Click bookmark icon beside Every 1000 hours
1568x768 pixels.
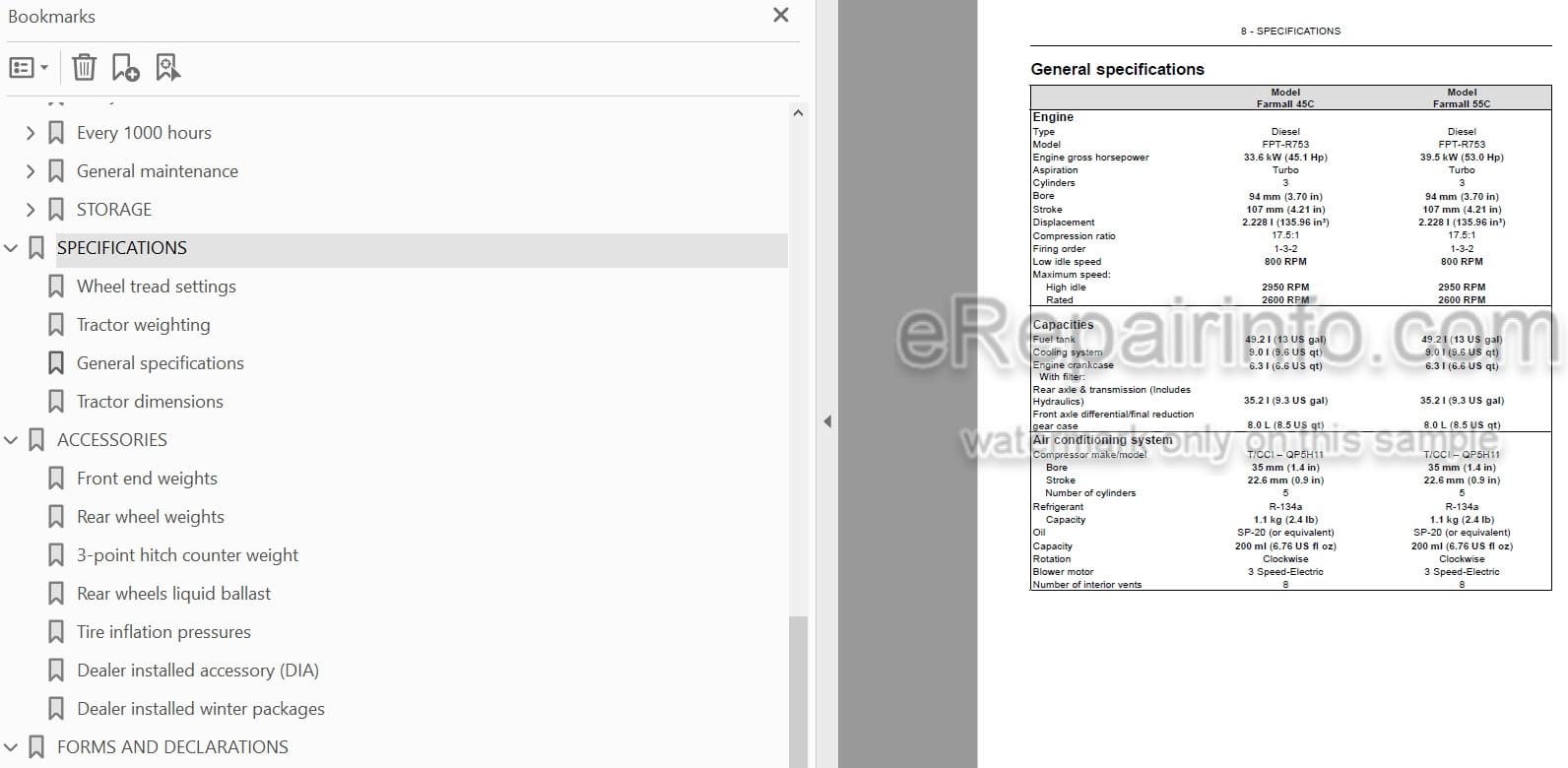pos(56,133)
